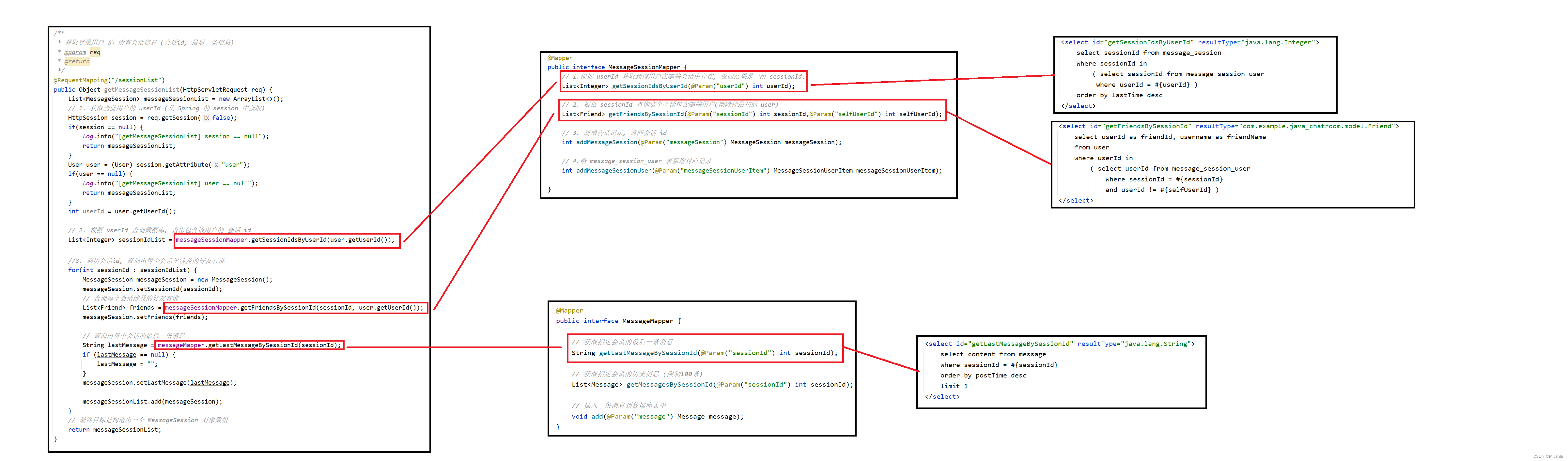Click the '@param req' Javadoc tag
Viewport: 1568px width, 461px height.
coord(82,52)
